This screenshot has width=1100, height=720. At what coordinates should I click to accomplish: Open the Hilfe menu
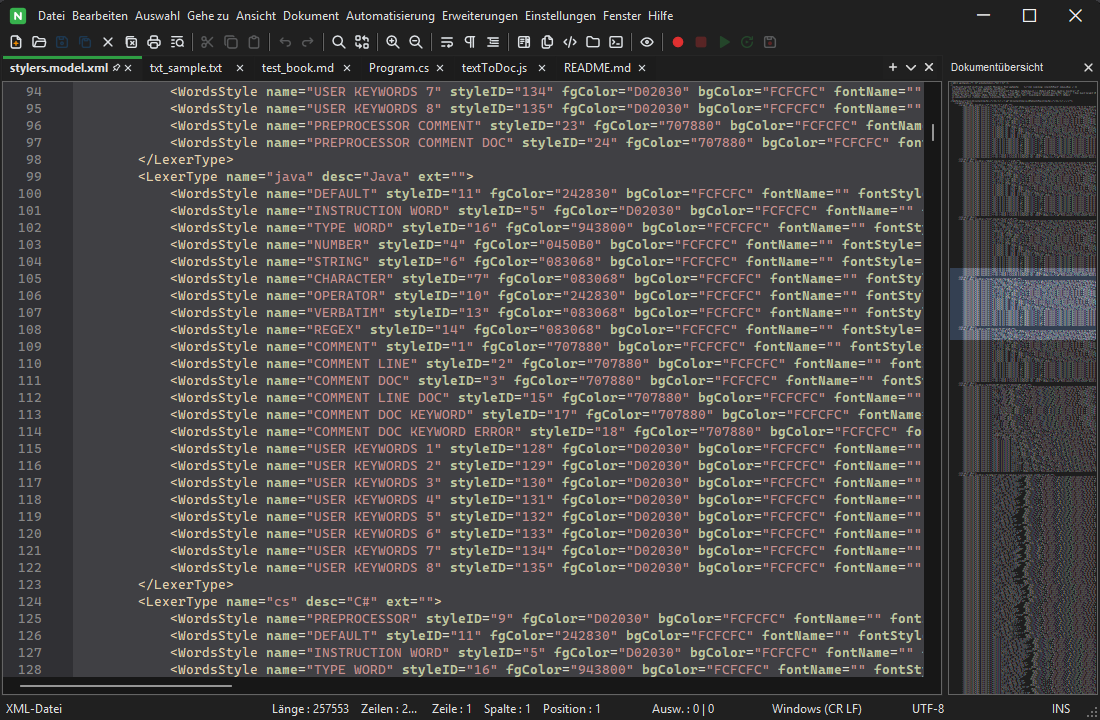pos(660,15)
